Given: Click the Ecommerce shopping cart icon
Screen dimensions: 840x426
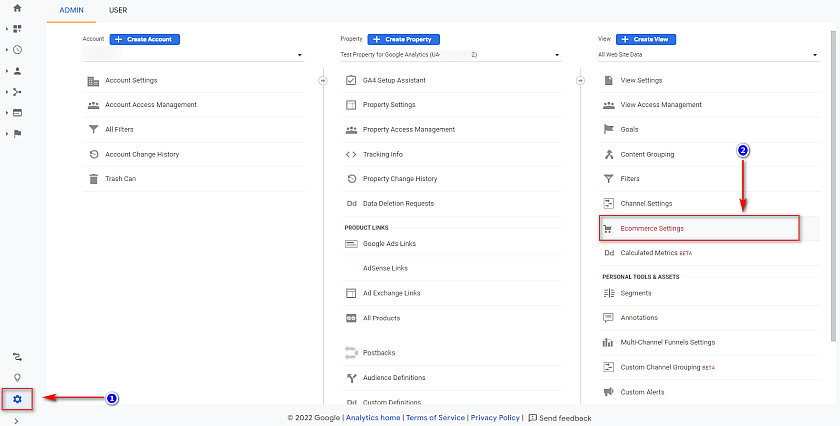Looking at the screenshot, I should (x=608, y=229).
